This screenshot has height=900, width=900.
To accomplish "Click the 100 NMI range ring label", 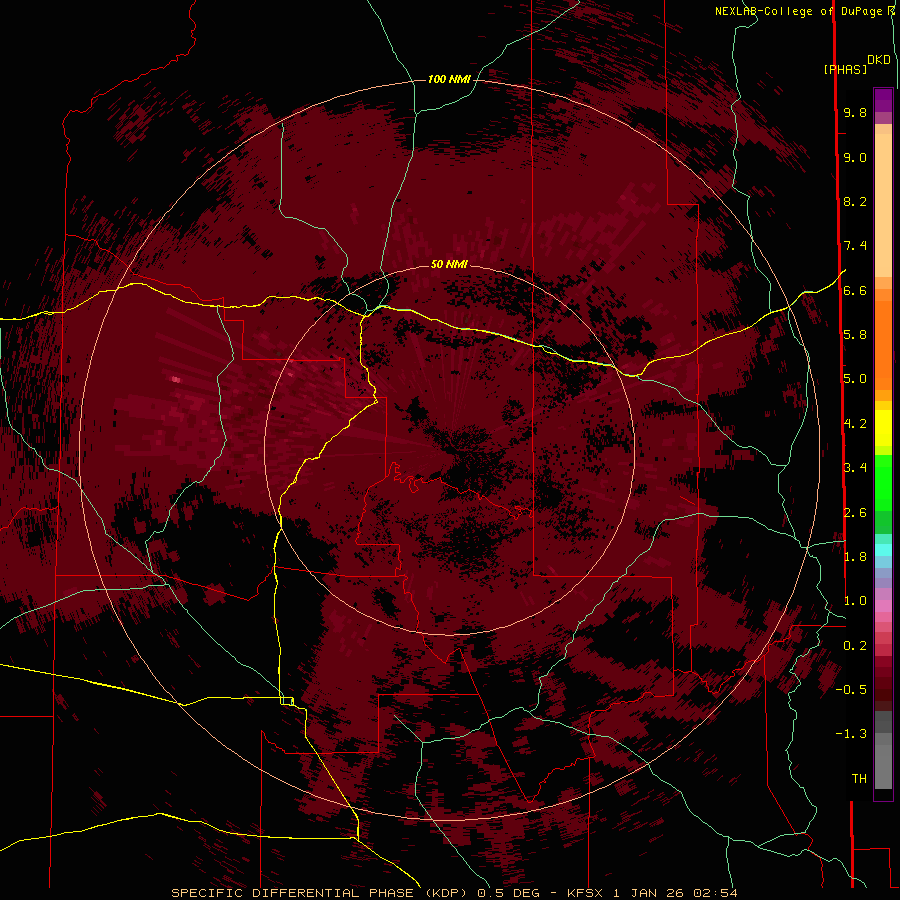I will [x=449, y=79].
